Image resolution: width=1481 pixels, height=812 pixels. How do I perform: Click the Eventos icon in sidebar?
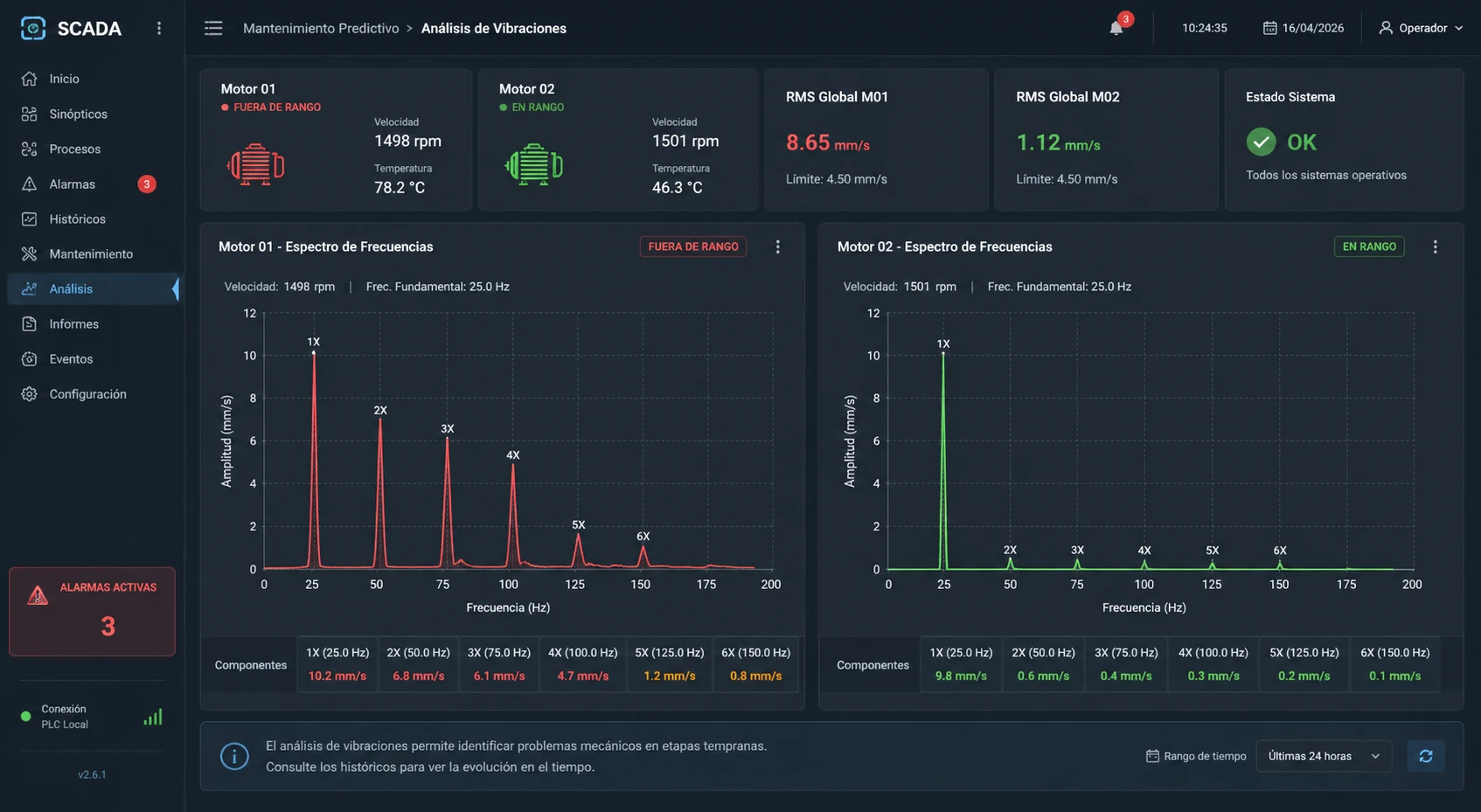[x=29, y=358]
